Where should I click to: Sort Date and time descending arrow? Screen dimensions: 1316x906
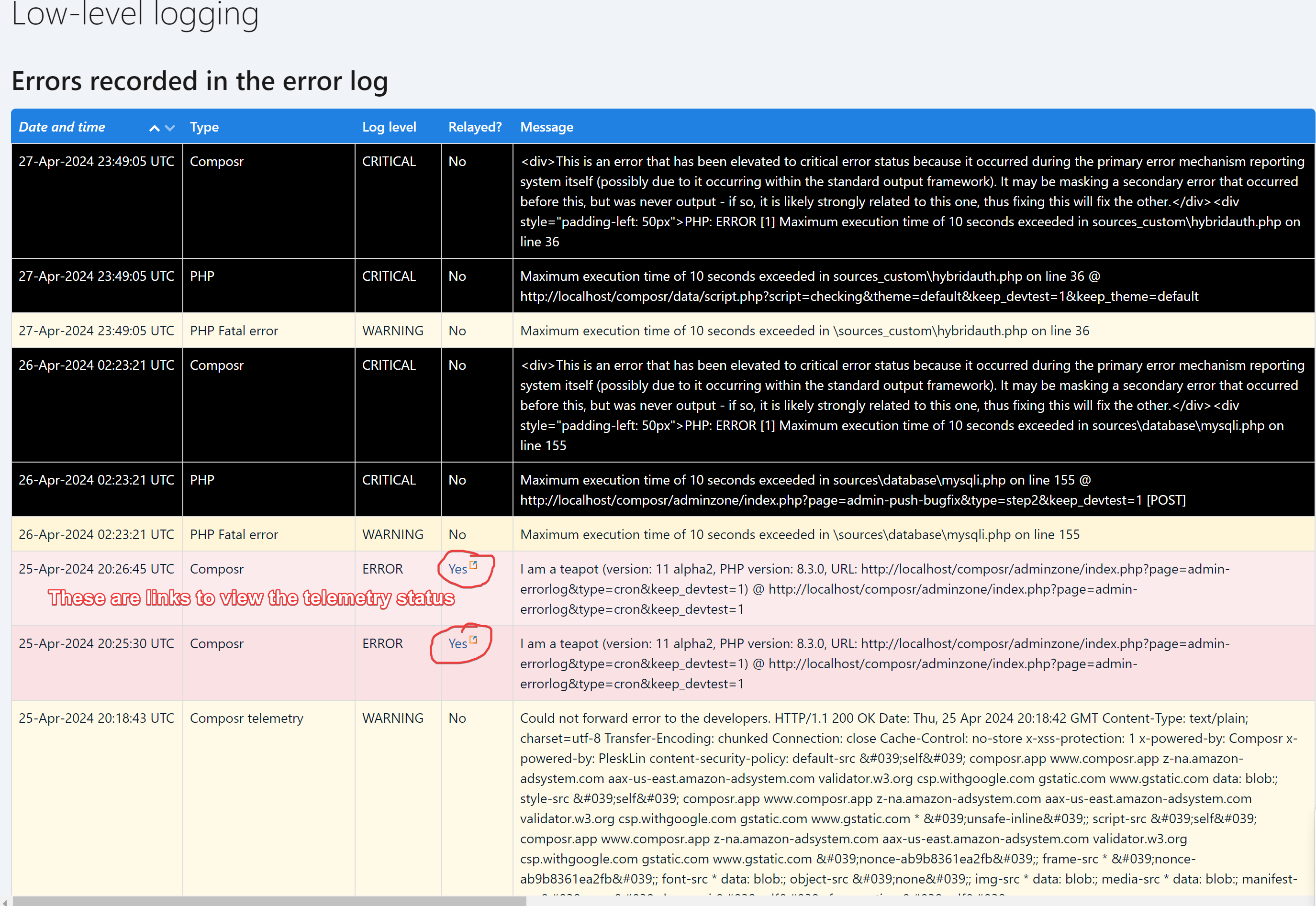point(170,128)
